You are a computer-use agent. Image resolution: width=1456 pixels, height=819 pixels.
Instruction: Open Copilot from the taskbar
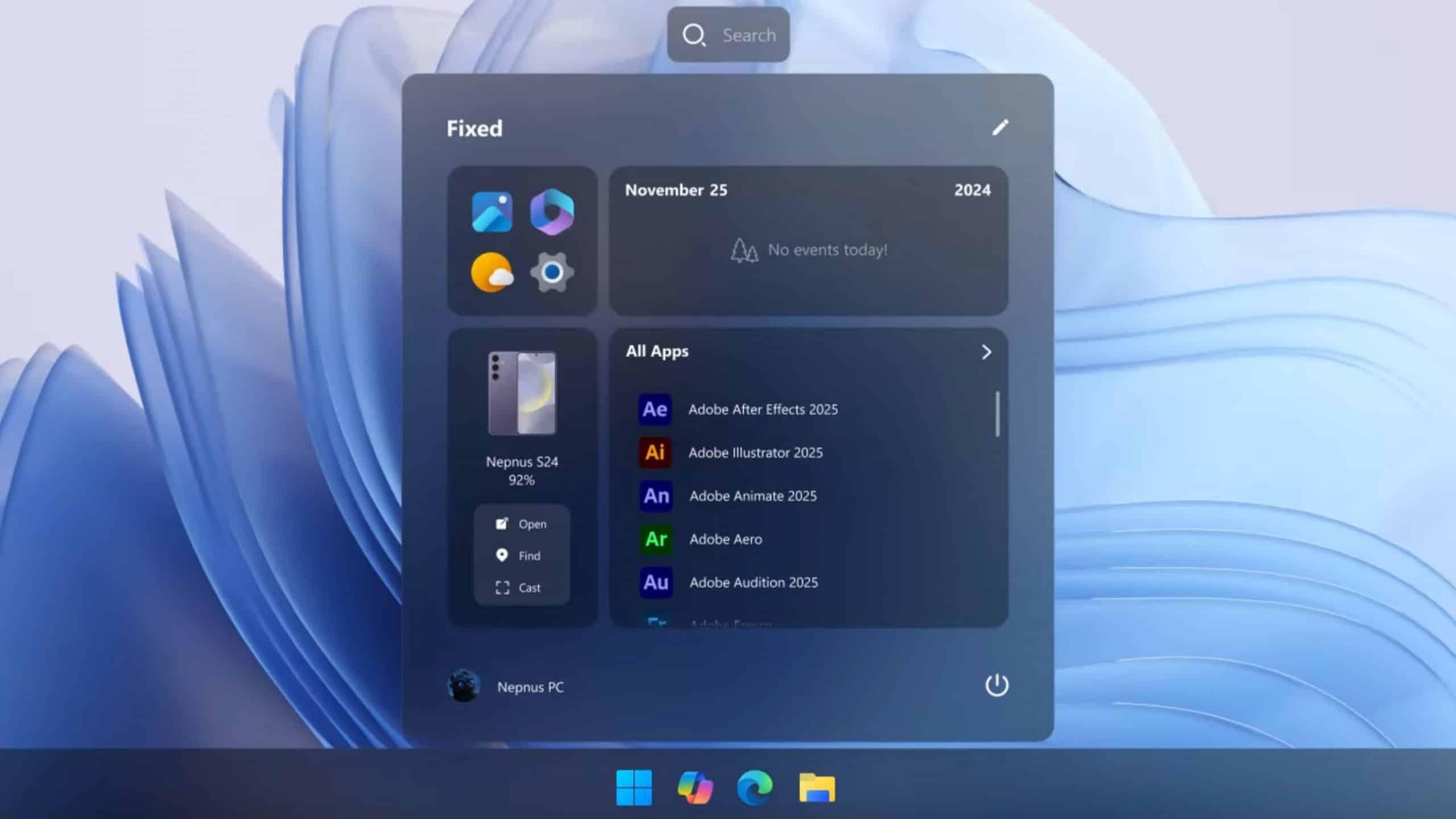pyautogui.click(x=695, y=788)
